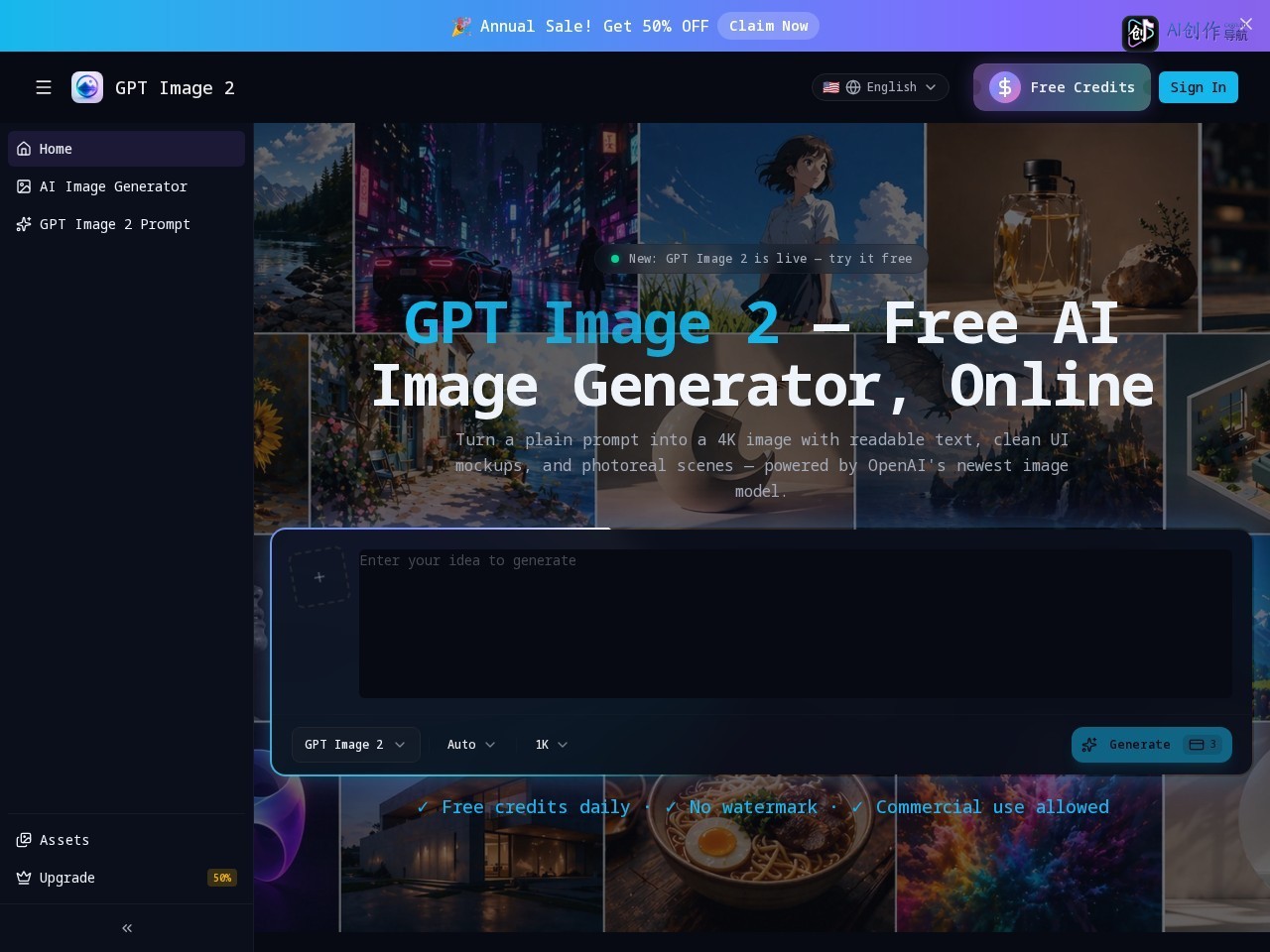This screenshot has height=952, width=1270.
Task: Open the Auto aspect ratio dropdown
Action: click(x=471, y=745)
